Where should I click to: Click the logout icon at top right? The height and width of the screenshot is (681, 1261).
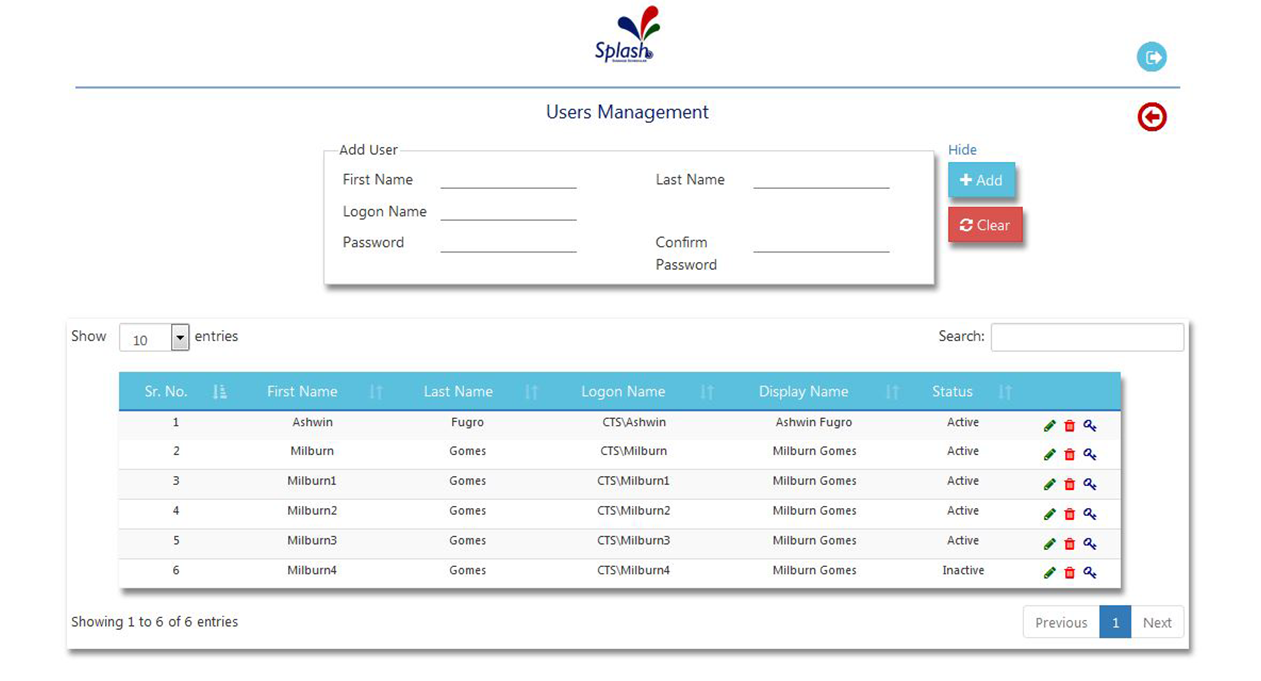point(1152,57)
